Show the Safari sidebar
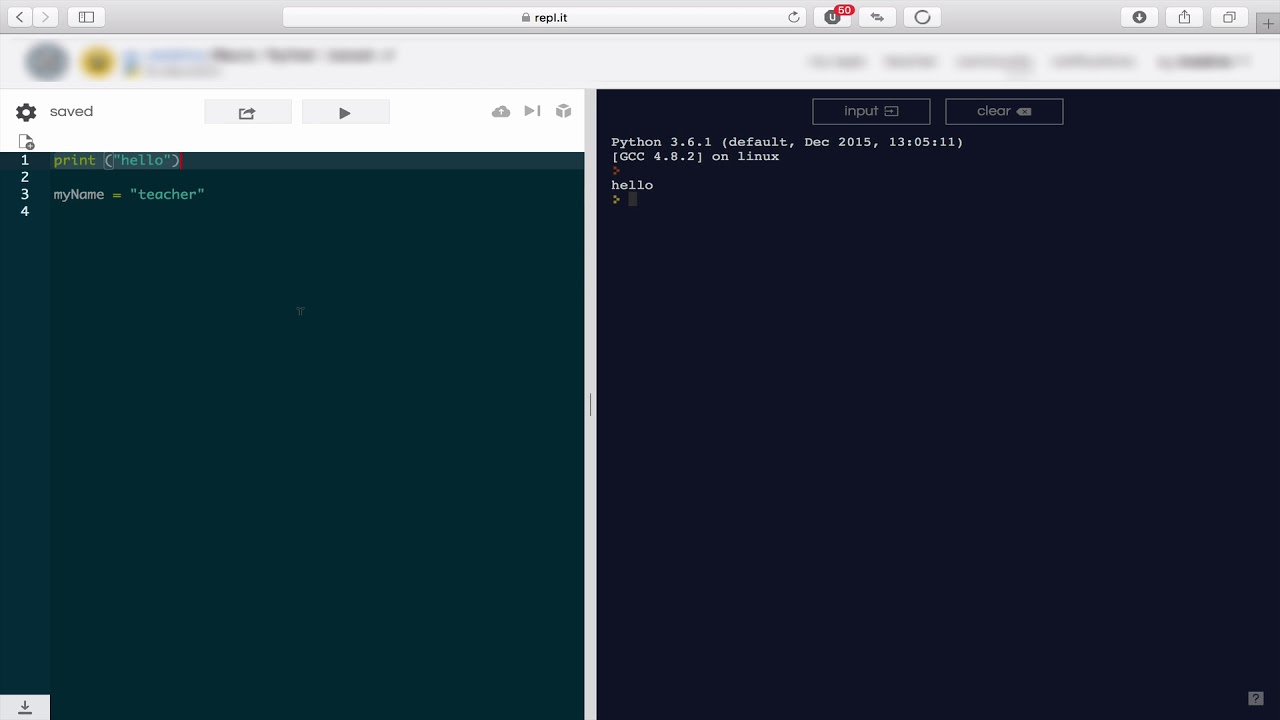The height and width of the screenshot is (720, 1280). [86, 17]
